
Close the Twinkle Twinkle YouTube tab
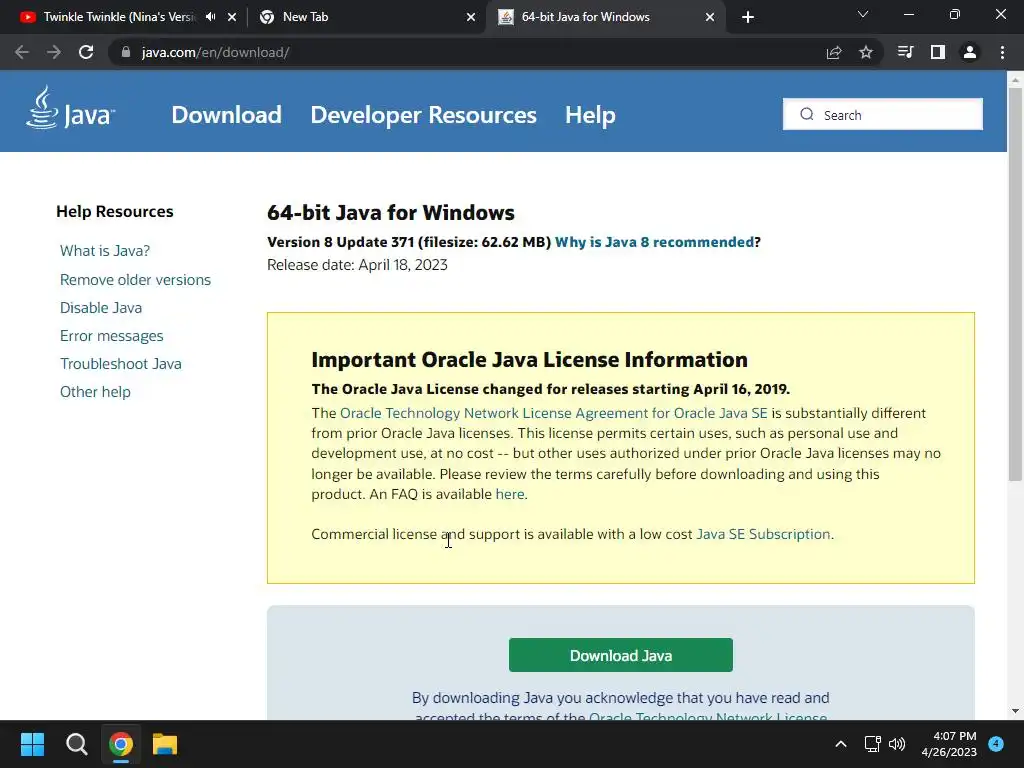(x=232, y=17)
